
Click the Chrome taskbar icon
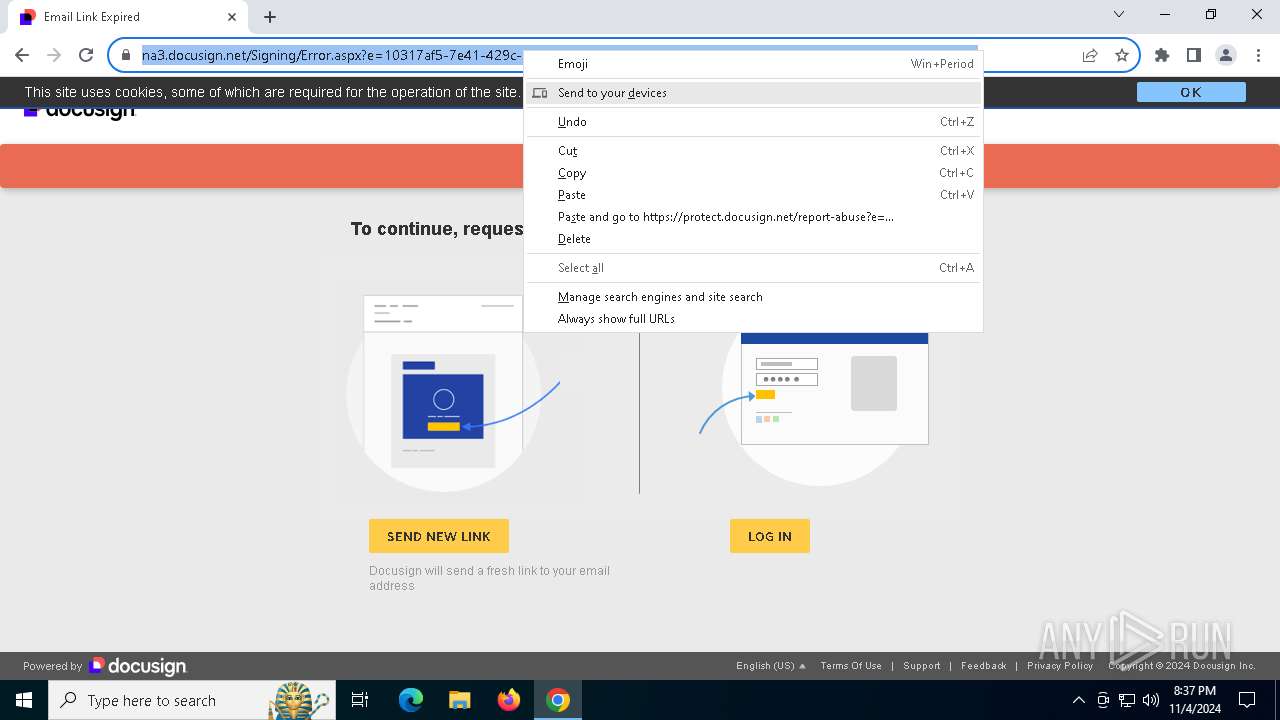[558, 700]
